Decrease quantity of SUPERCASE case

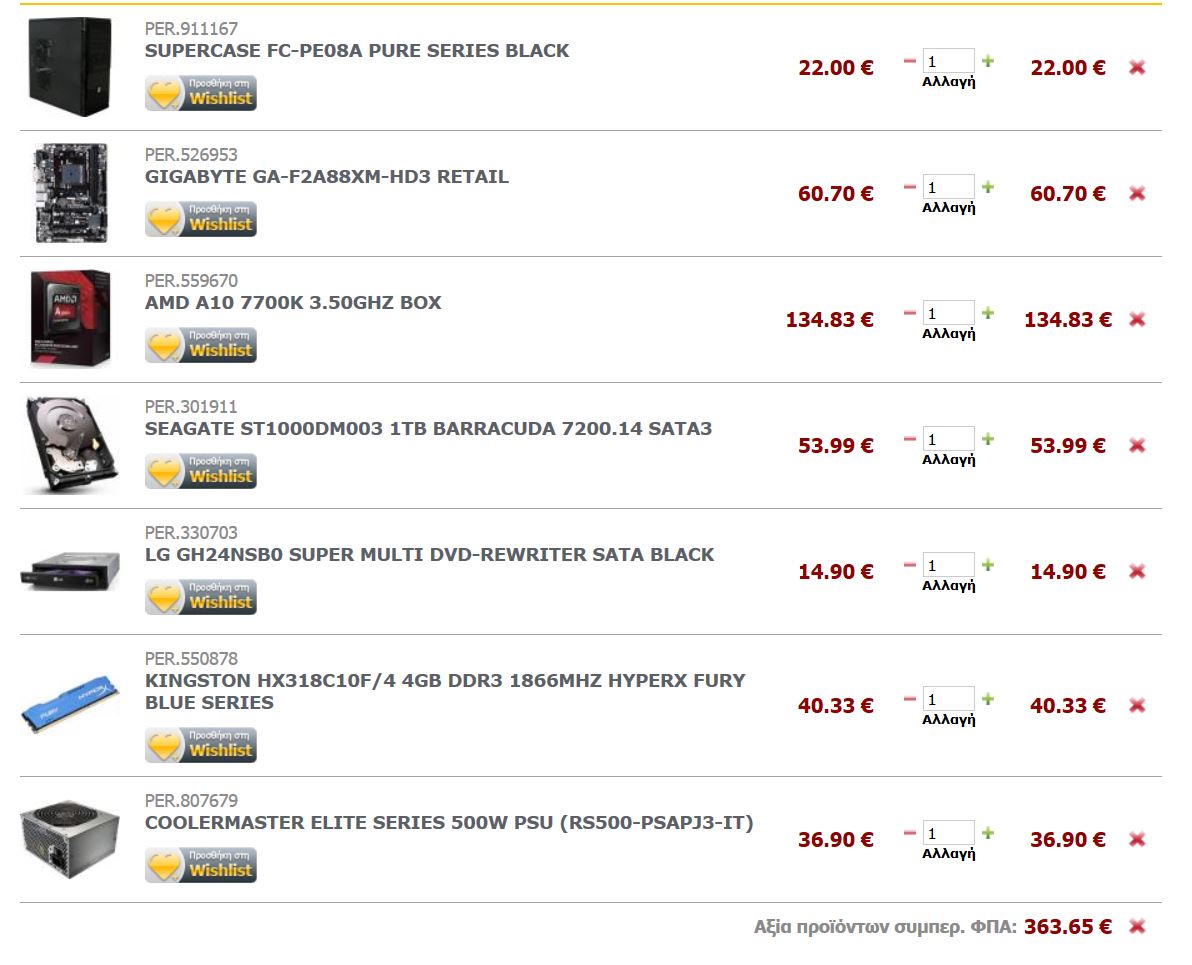(x=909, y=61)
